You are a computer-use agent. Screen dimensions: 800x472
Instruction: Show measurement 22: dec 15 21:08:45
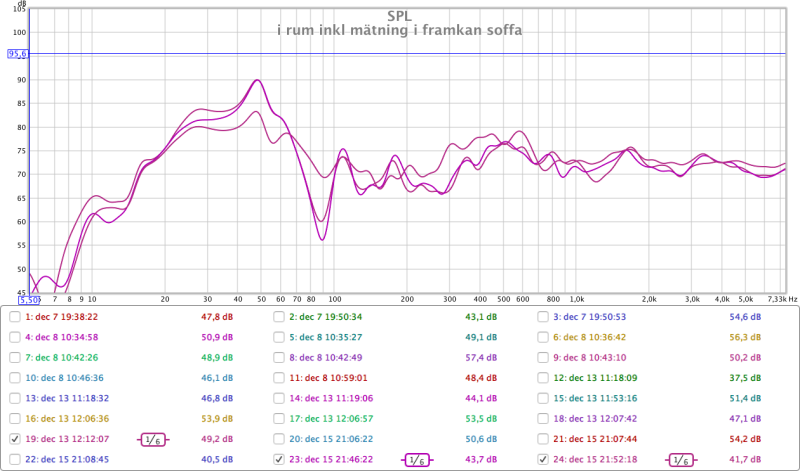point(14,459)
